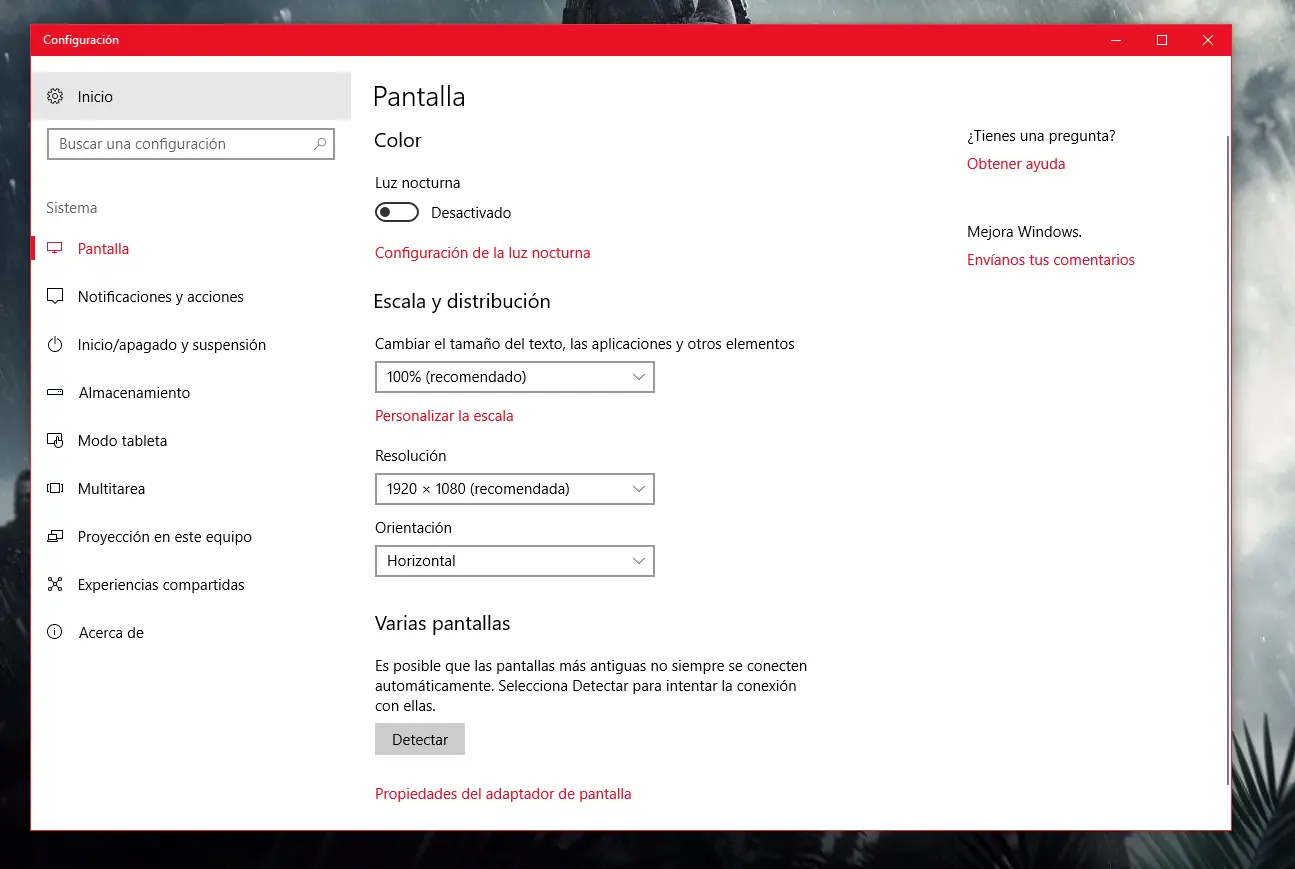The image size is (1295, 869).
Task: Click the Escala y distribución heading
Action: [x=462, y=301]
